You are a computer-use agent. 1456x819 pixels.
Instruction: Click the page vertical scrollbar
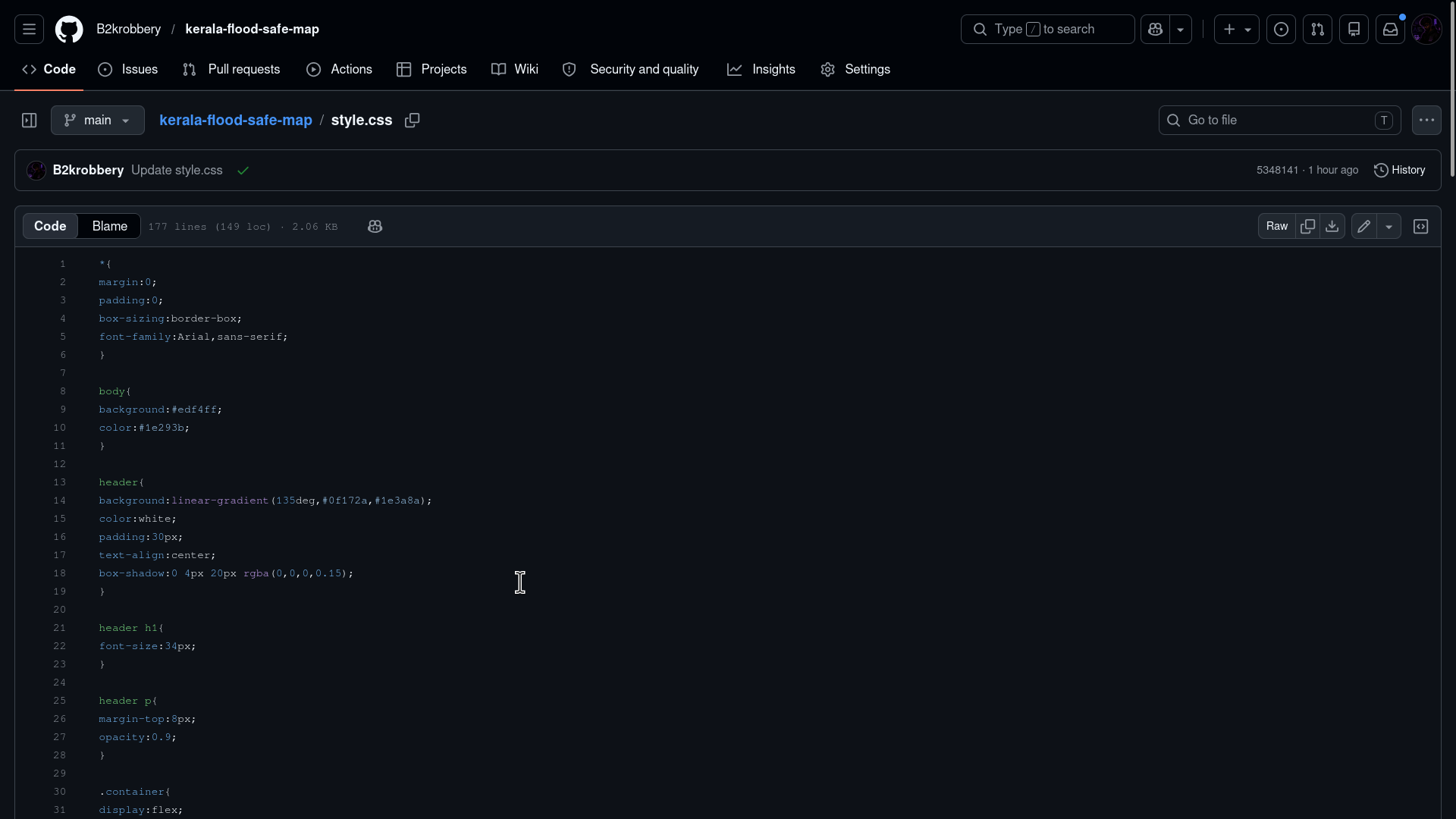[x=1451, y=91]
